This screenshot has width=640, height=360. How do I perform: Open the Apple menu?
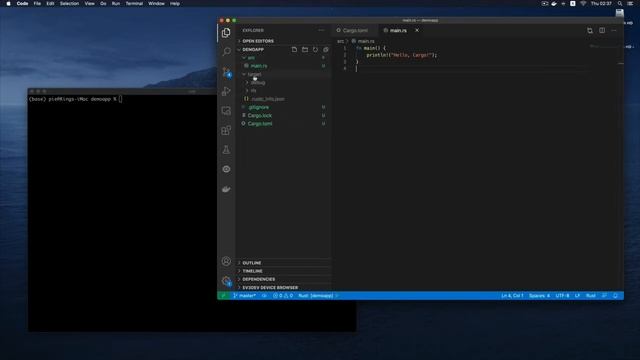tap(8, 3)
